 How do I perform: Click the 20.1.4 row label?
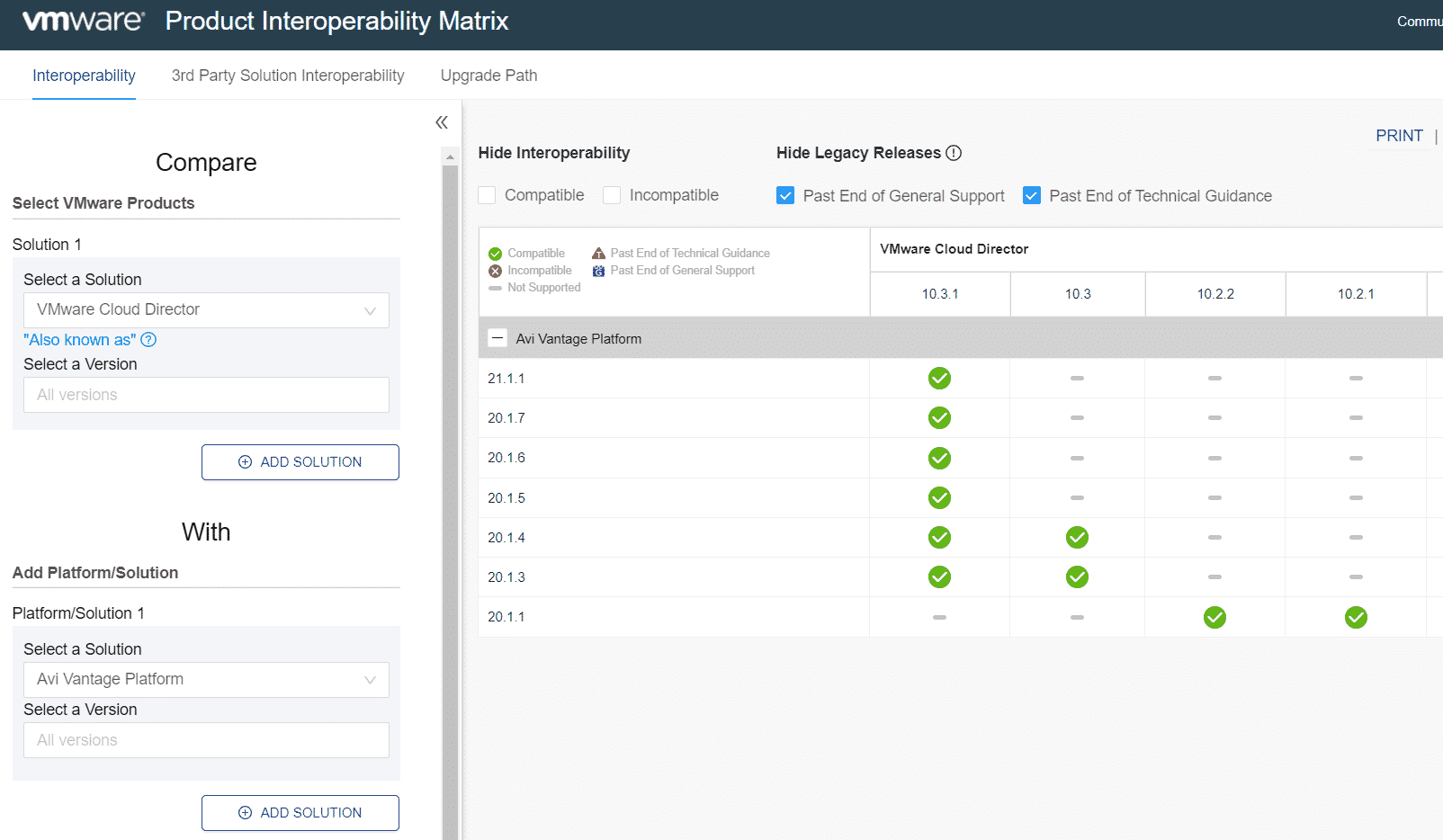[x=506, y=538]
